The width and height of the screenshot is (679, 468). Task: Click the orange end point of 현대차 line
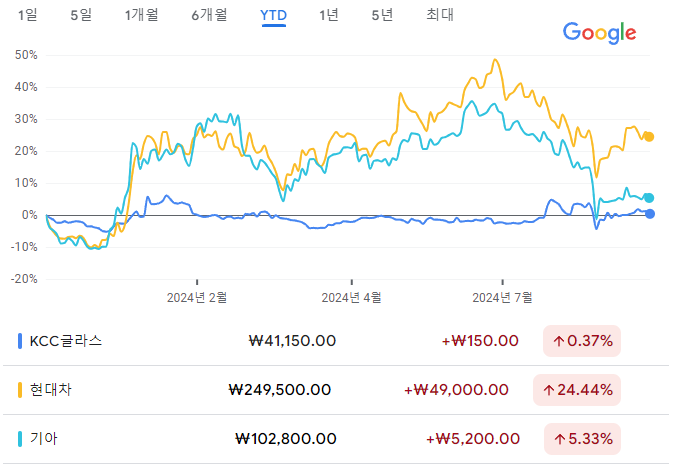point(649,137)
